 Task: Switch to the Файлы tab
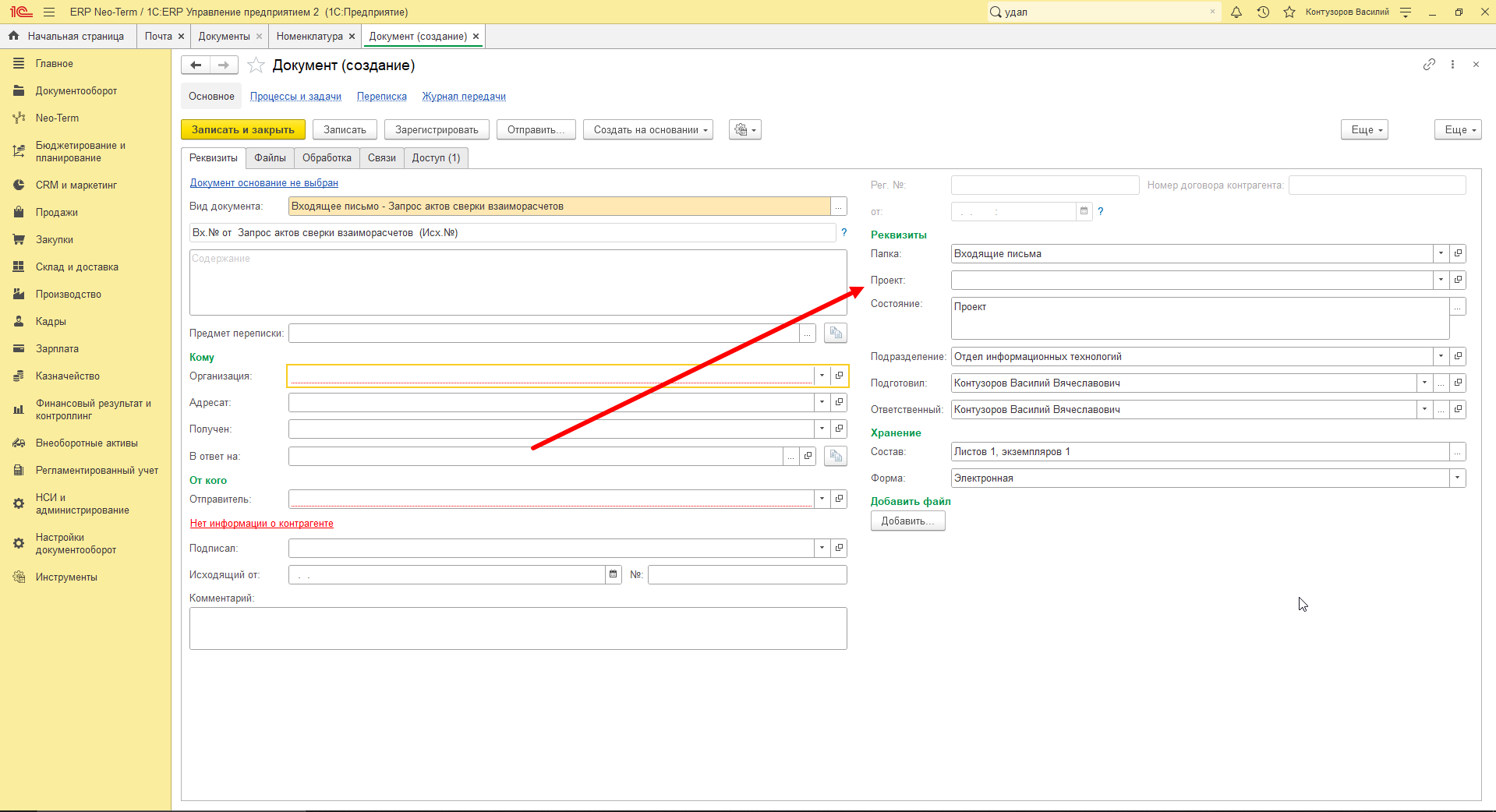point(270,157)
